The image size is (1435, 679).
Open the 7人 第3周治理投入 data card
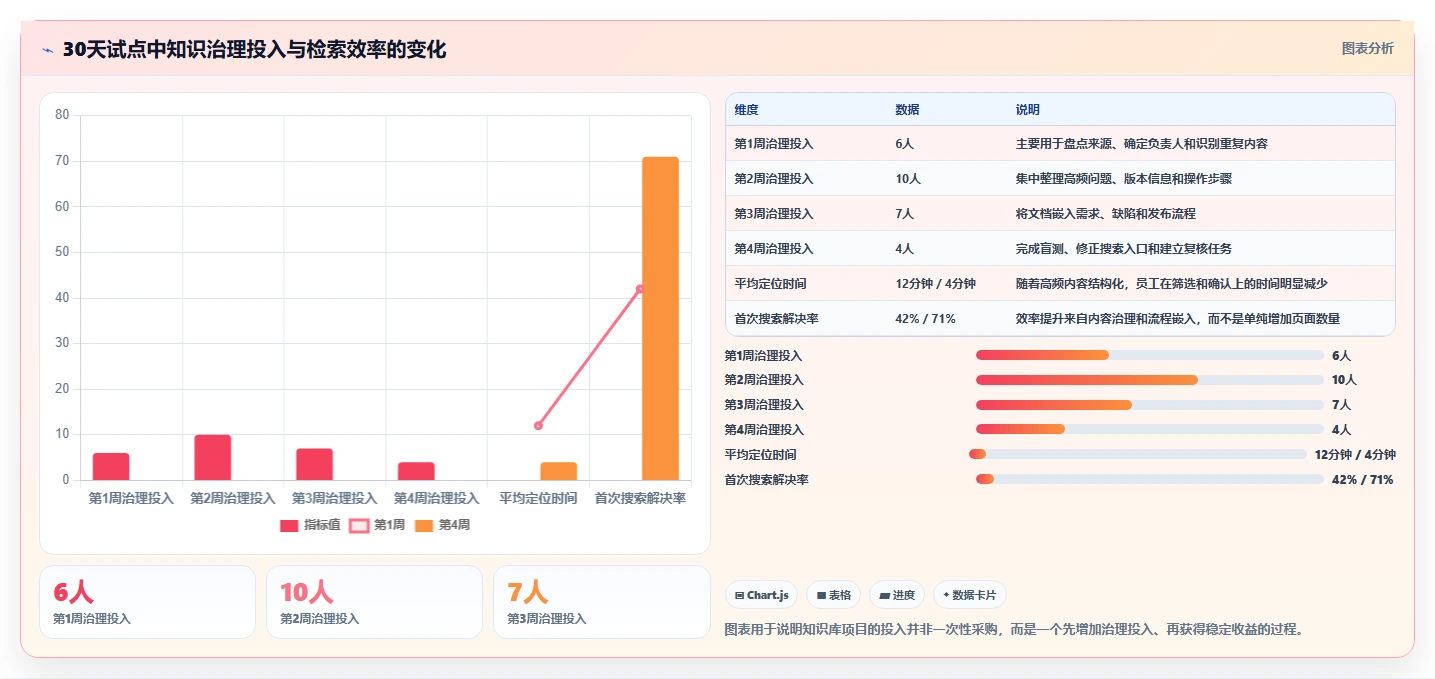click(602, 602)
